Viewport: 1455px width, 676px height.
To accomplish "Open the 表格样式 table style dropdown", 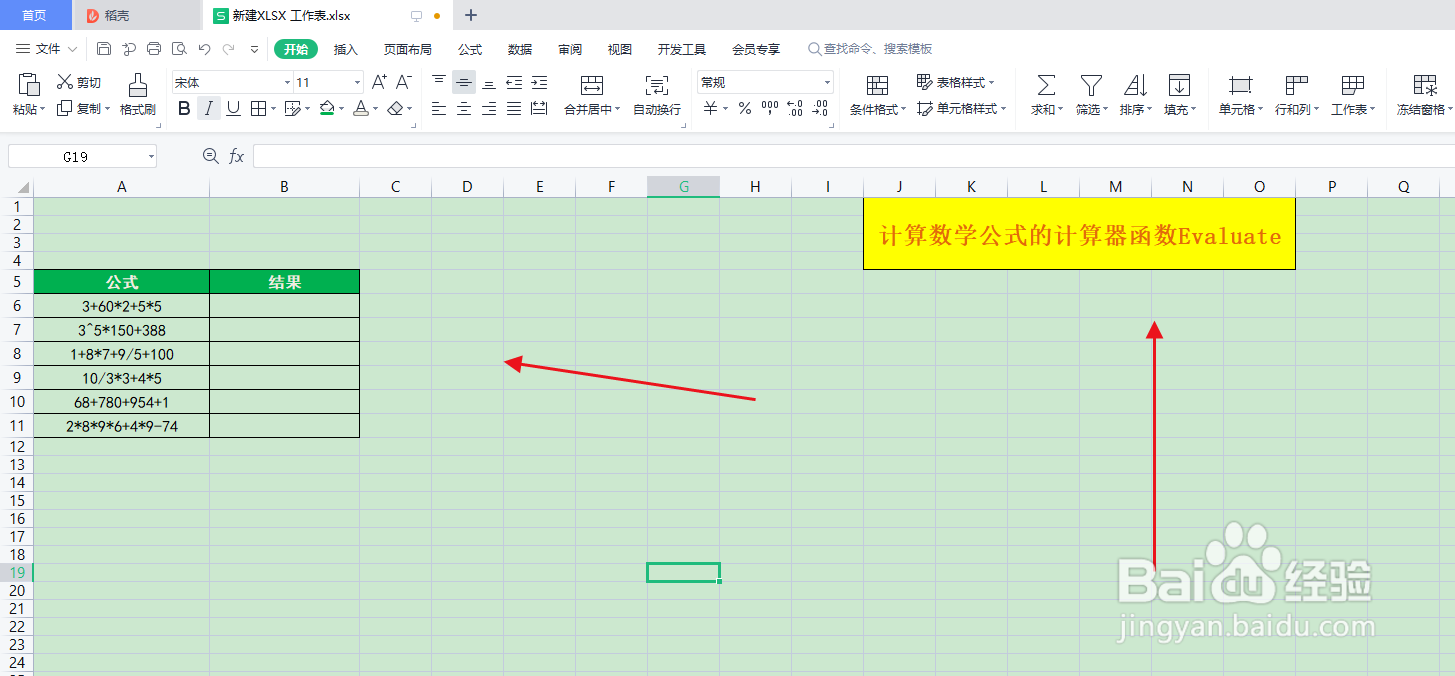I will coord(956,82).
